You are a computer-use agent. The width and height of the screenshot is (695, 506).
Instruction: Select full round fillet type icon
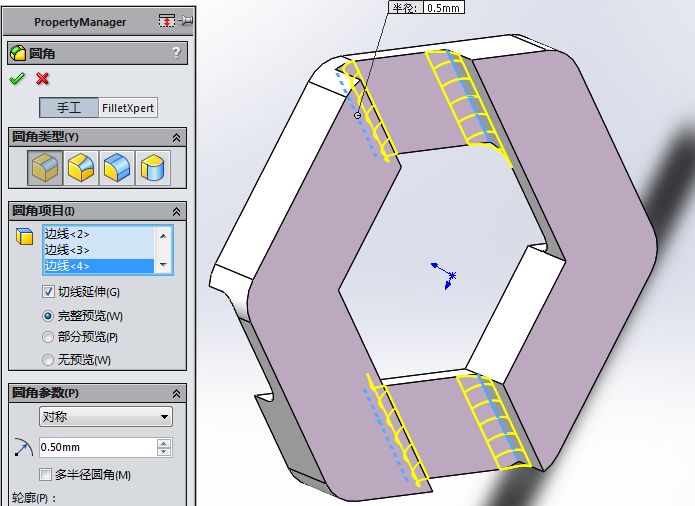tap(153, 167)
